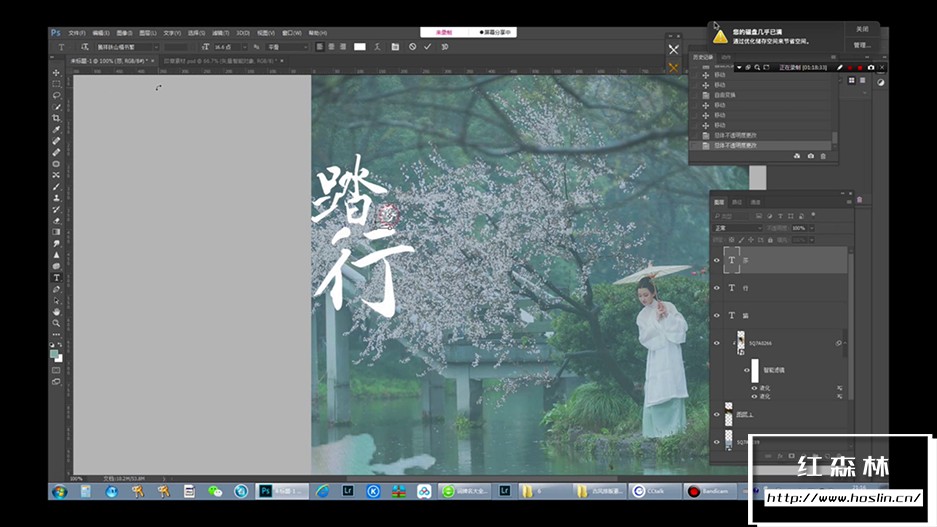Open the character panel toggle icon
Image resolution: width=937 pixels, height=527 pixels.
(395, 46)
